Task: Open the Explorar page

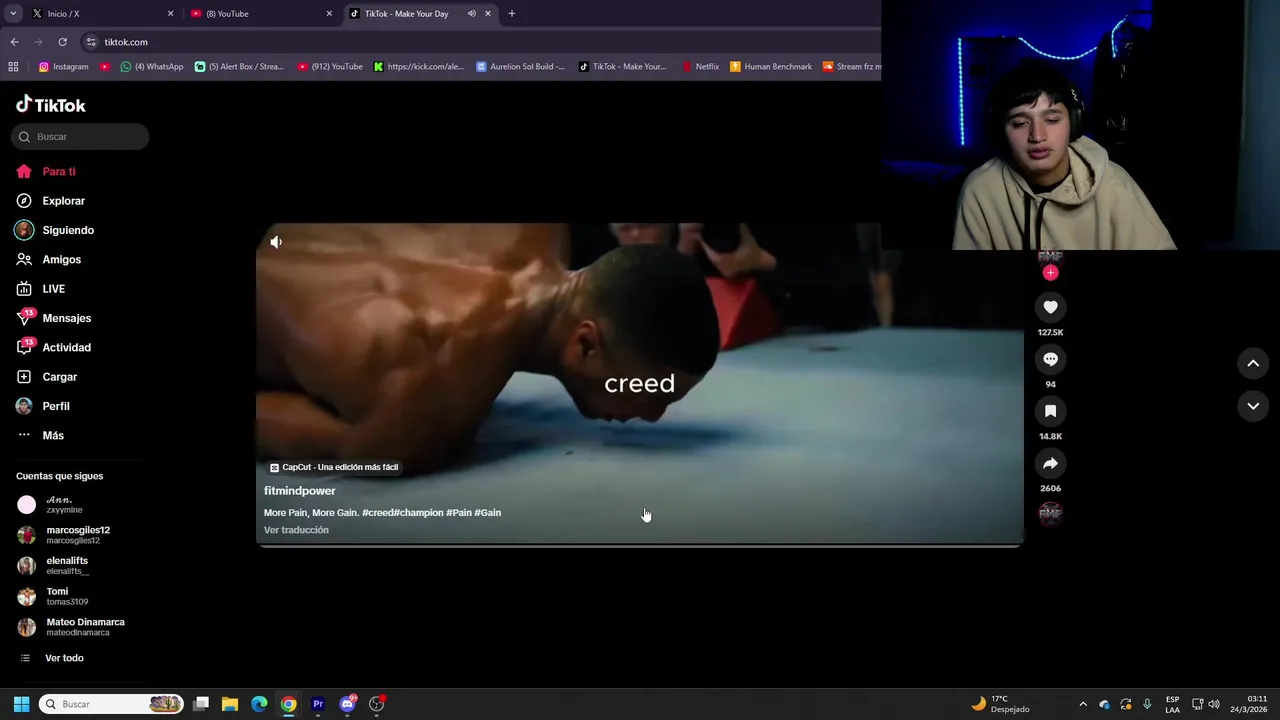Action: 51,201
